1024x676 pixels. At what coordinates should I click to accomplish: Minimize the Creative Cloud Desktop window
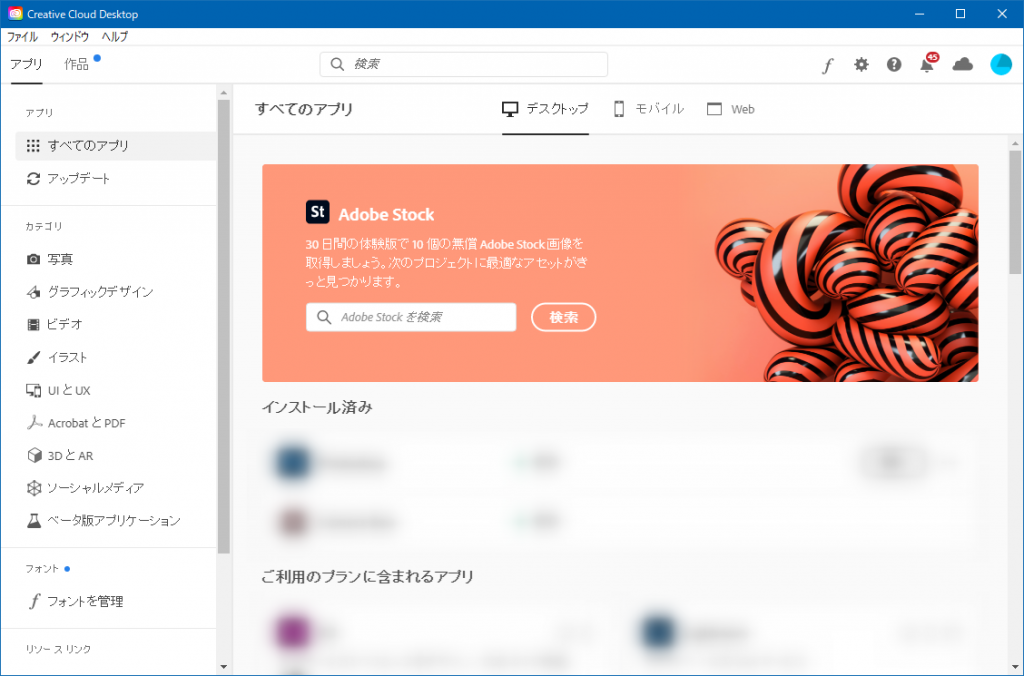(920, 14)
